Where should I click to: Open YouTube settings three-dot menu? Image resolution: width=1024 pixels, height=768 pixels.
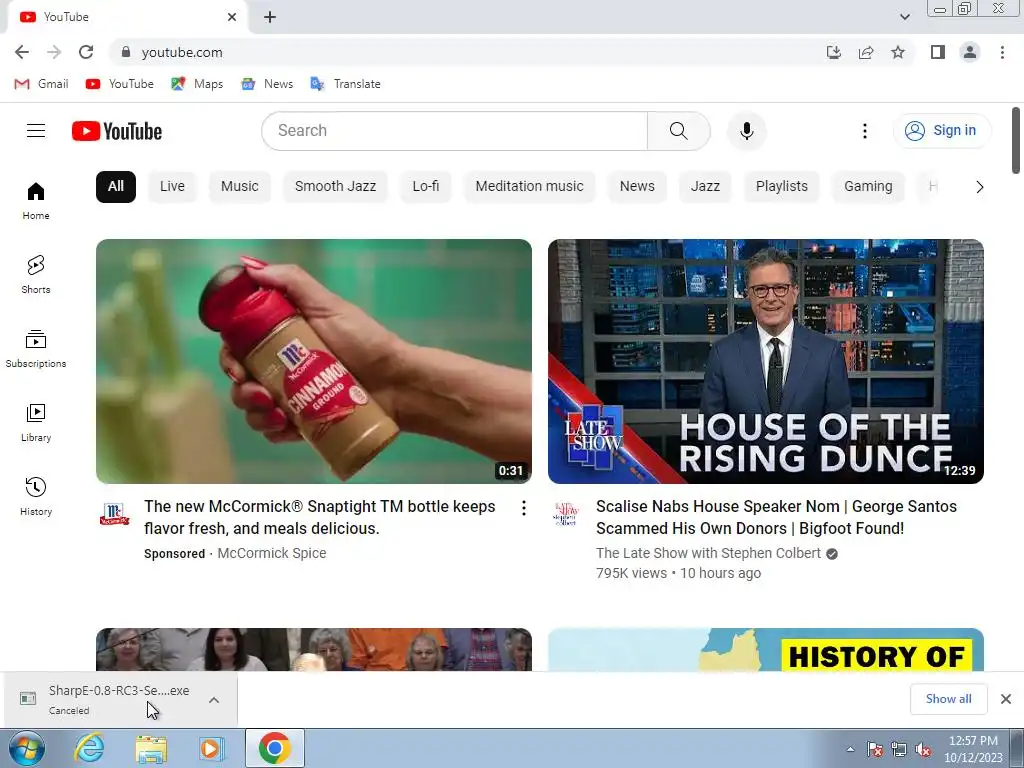click(865, 131)
